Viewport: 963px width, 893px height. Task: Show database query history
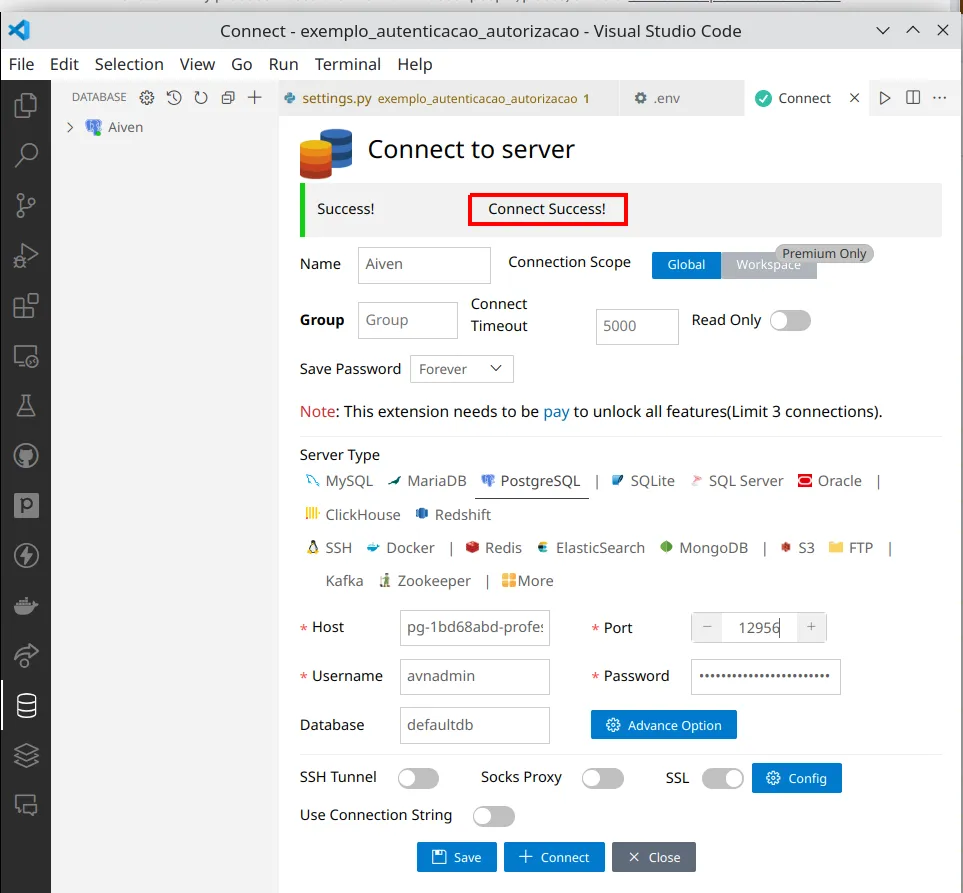[174, 98]
